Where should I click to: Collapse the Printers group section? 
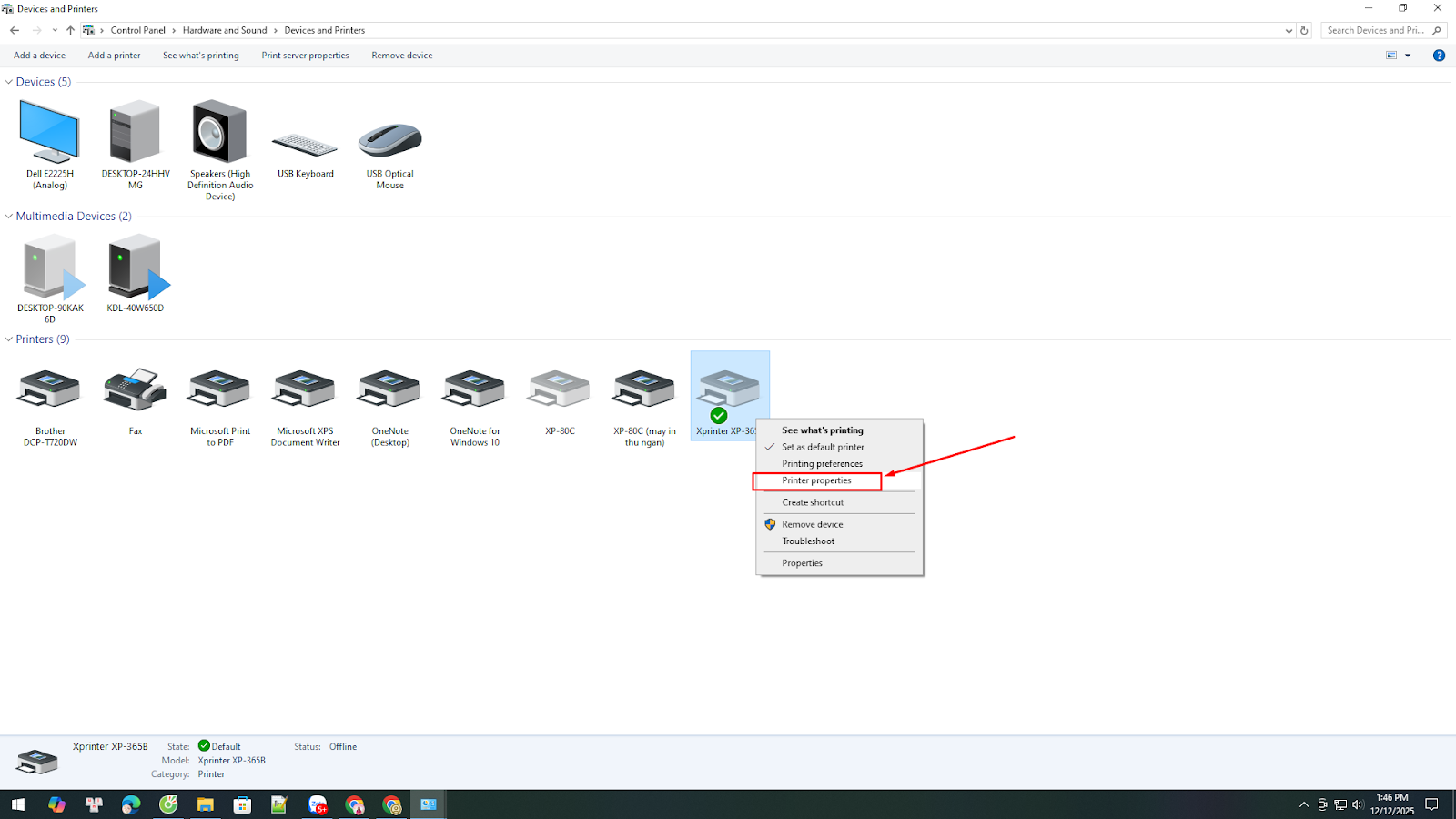pyautogui.click(x=9, y=339)
